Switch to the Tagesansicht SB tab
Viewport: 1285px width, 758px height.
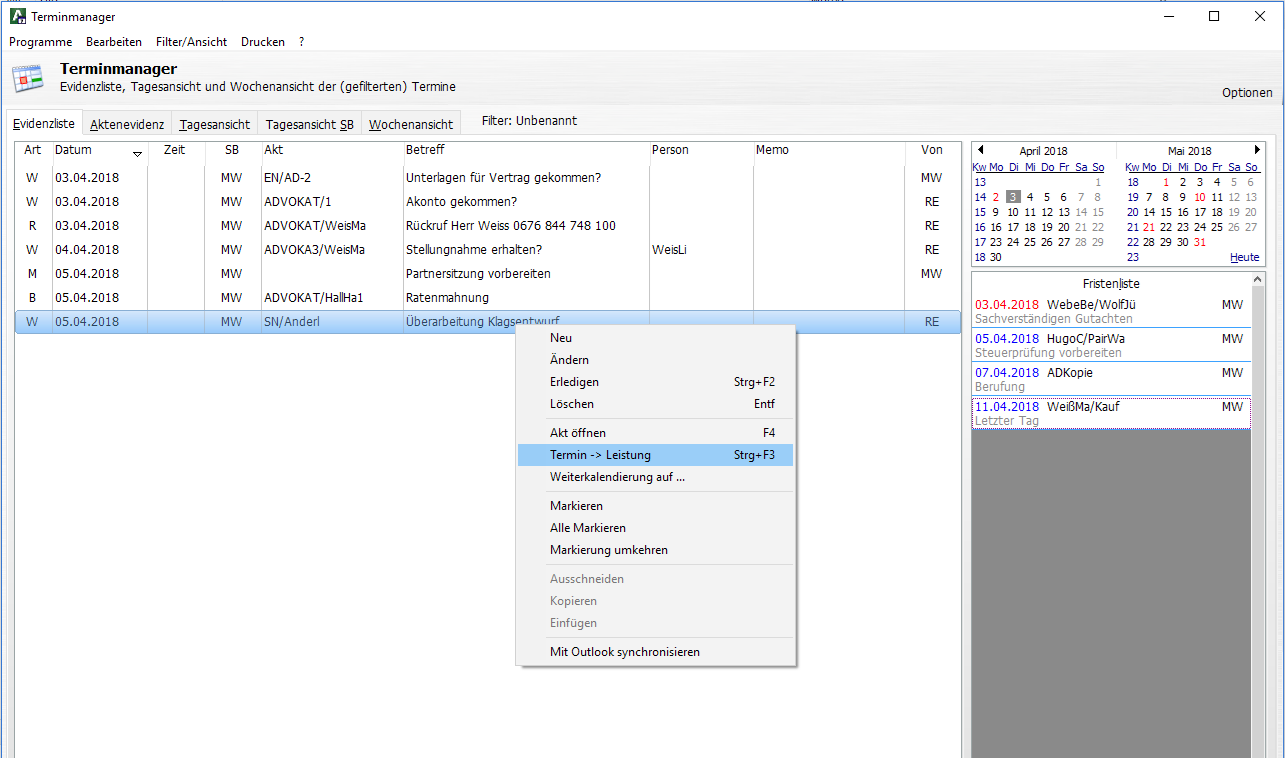tap(310, 125)
